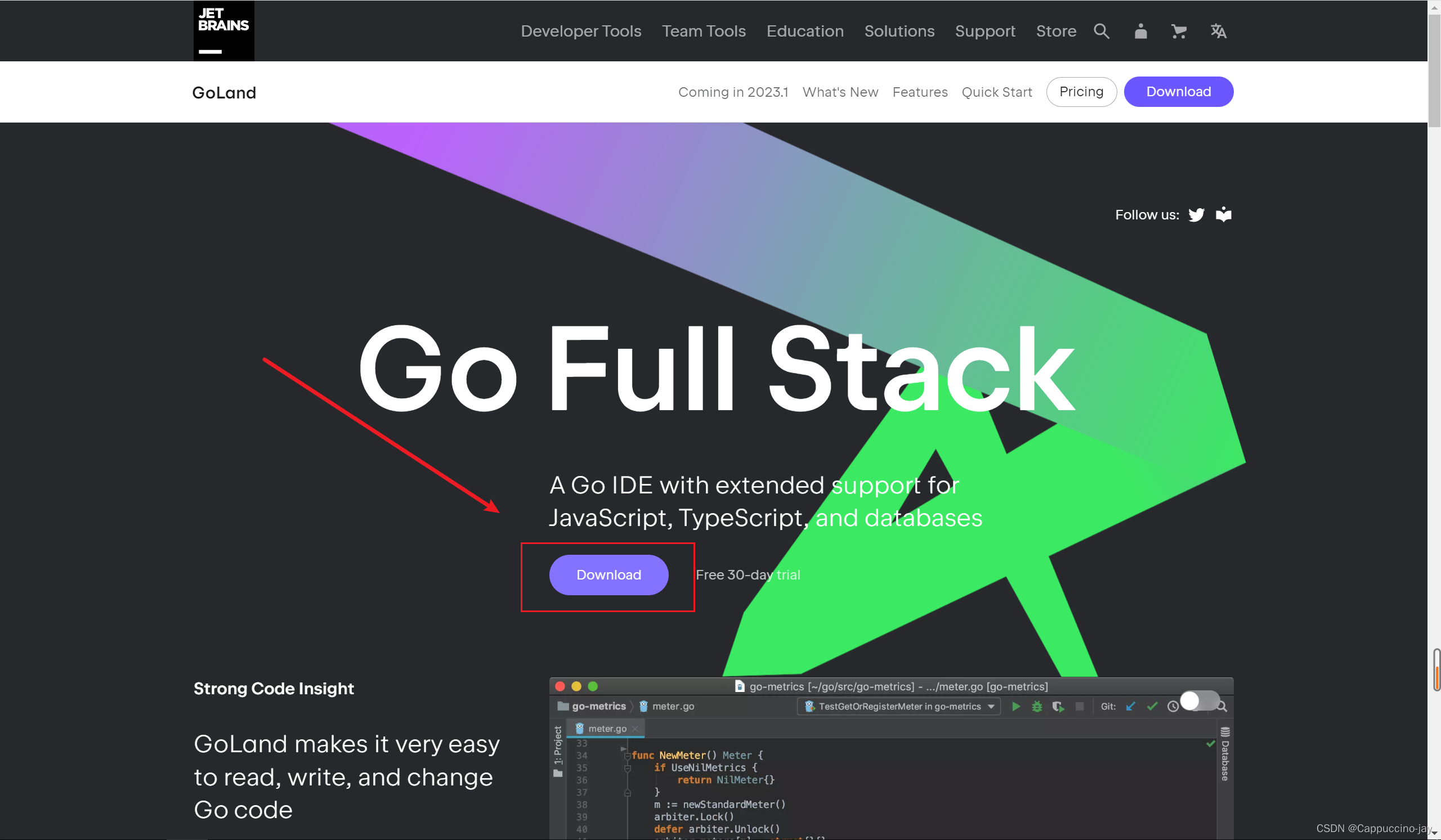Click the 1: Project tool window button

(x=558, y=752)
